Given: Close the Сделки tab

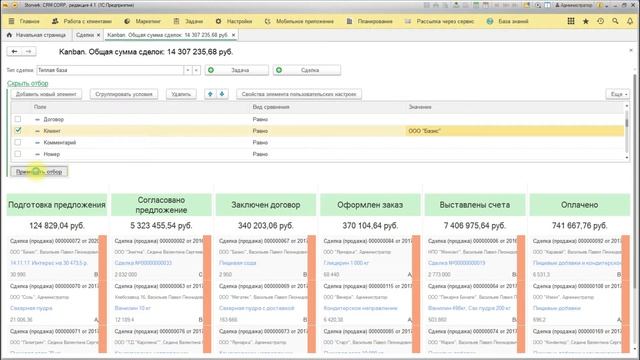Looking at the screenshot, I should pos(98,35).
